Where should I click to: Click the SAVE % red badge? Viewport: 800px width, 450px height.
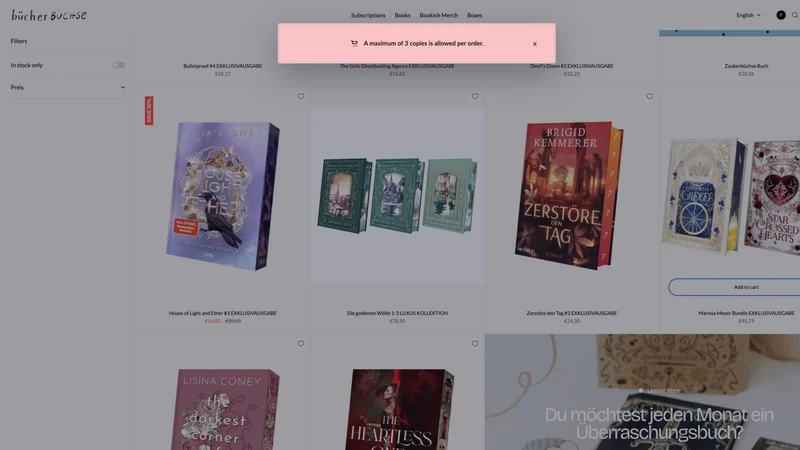point(149,111)
